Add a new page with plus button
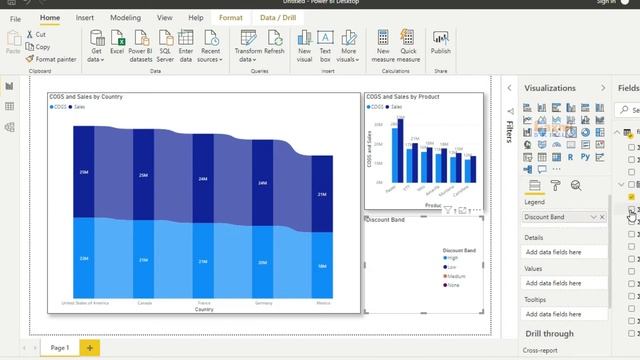640x360 pixels. [x=90, y=348]
